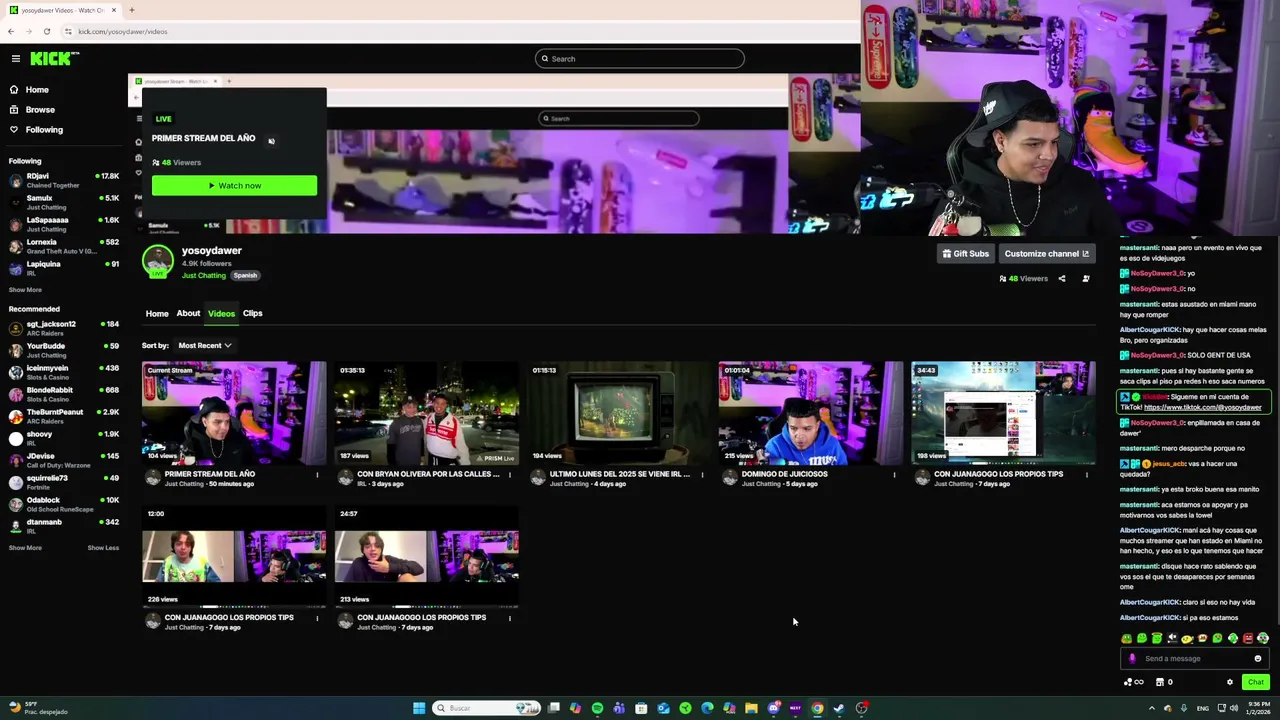1280x720 pixels.
Task: Open RDjavi channel in Following list
Action: [64, 180]
